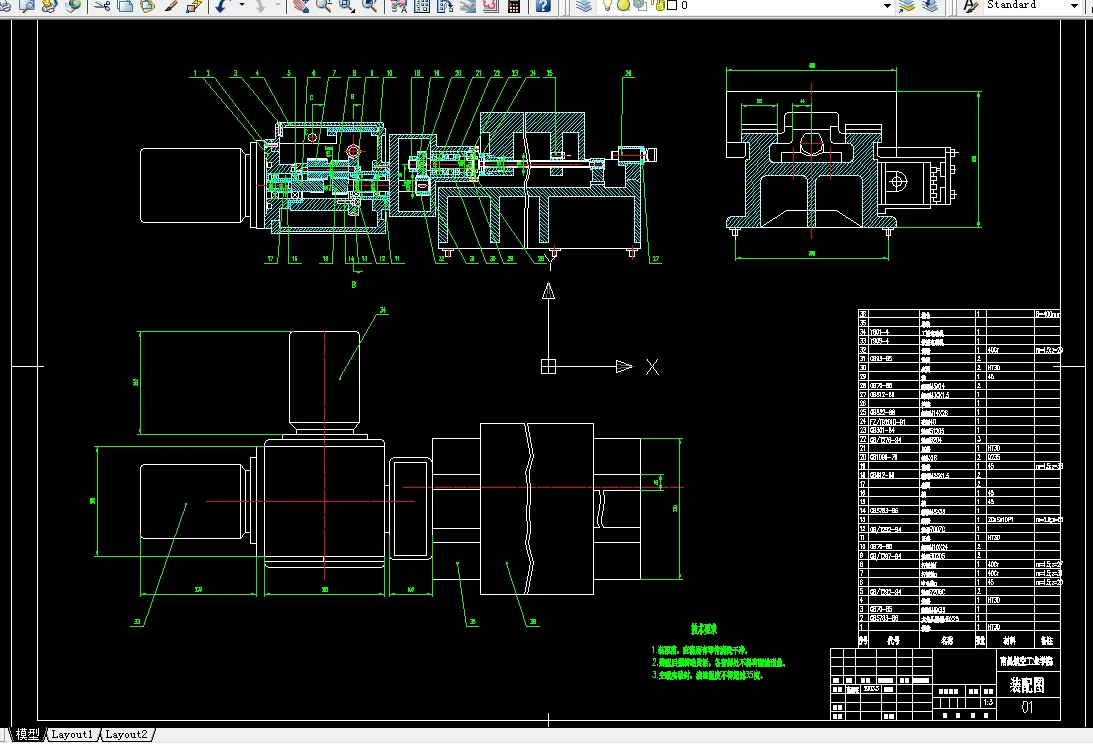Click the Copy icon
Image resolution: width=1093 pixels, height=744 pixels.
click(x=125, y=6)
